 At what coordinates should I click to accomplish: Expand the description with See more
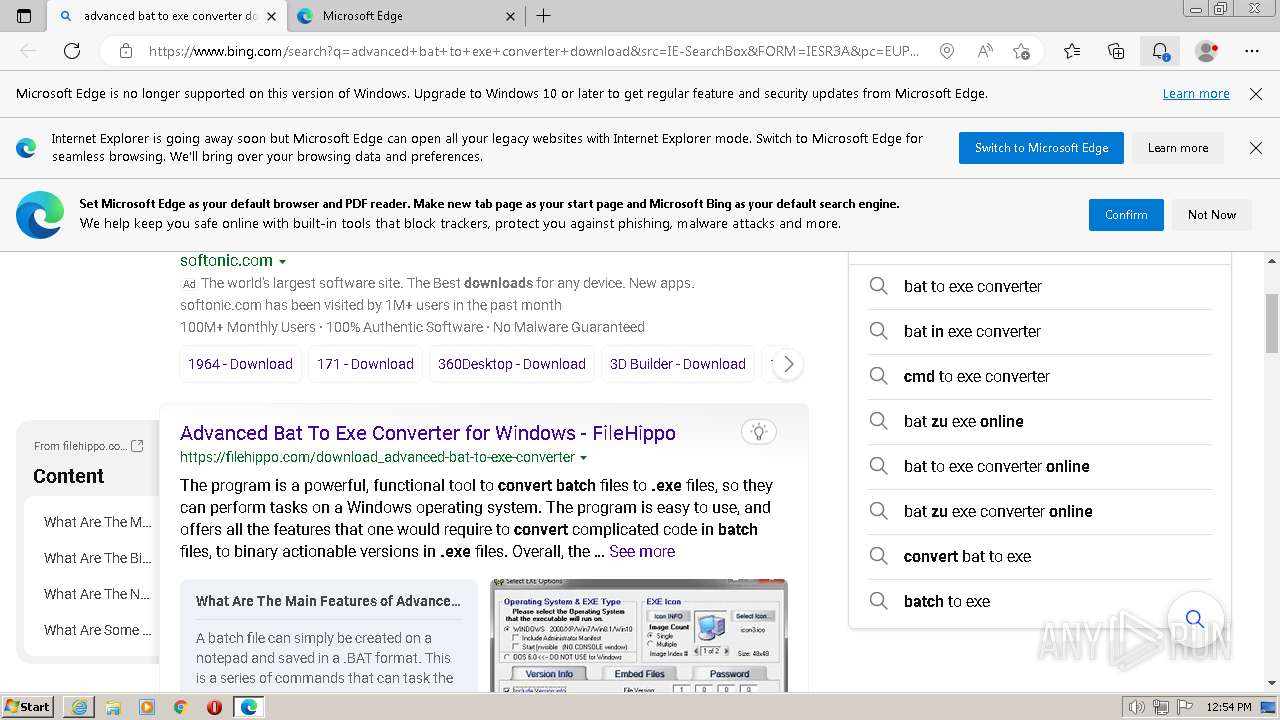coord(642,551)
